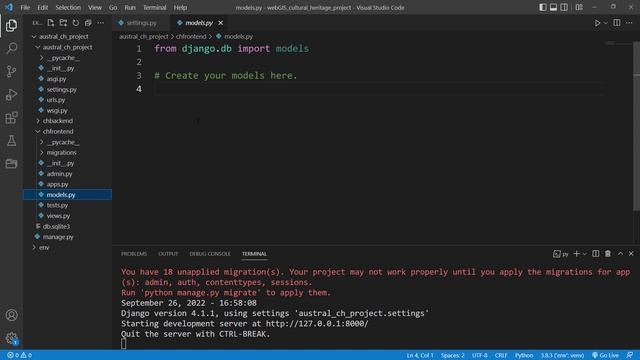Click New Folder icon in Explorer
The height and width of the screenshot is (360, 640).
pos(63,23)
